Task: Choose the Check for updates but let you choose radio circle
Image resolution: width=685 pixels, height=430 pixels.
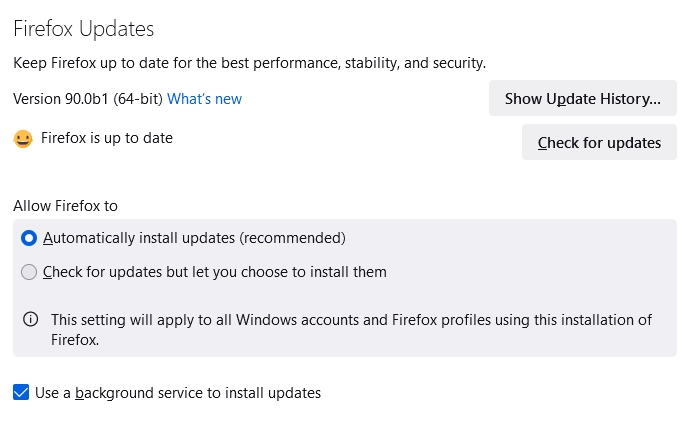Action: [29, 272]
